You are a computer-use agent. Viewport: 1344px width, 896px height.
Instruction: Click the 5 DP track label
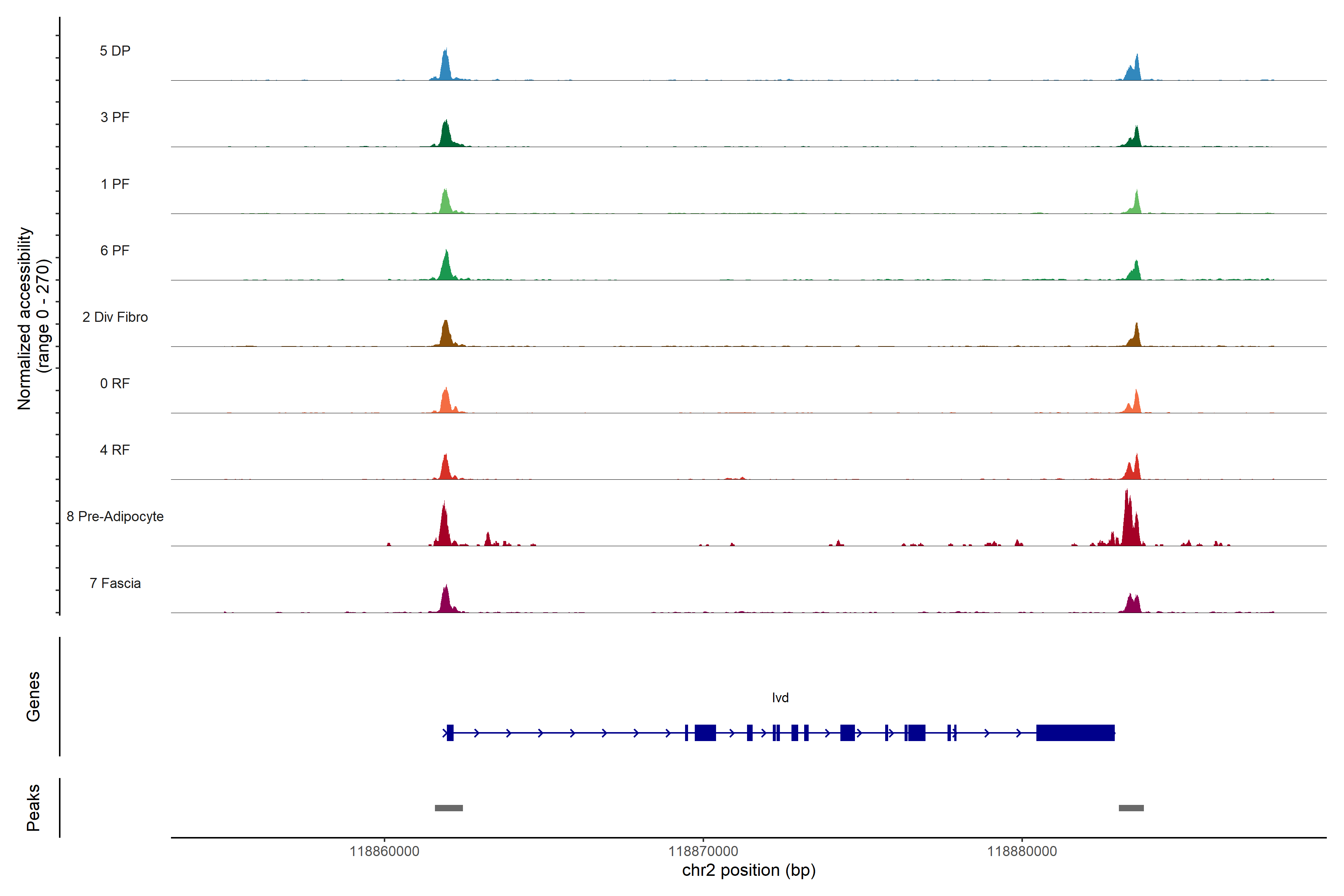point(115,51)
